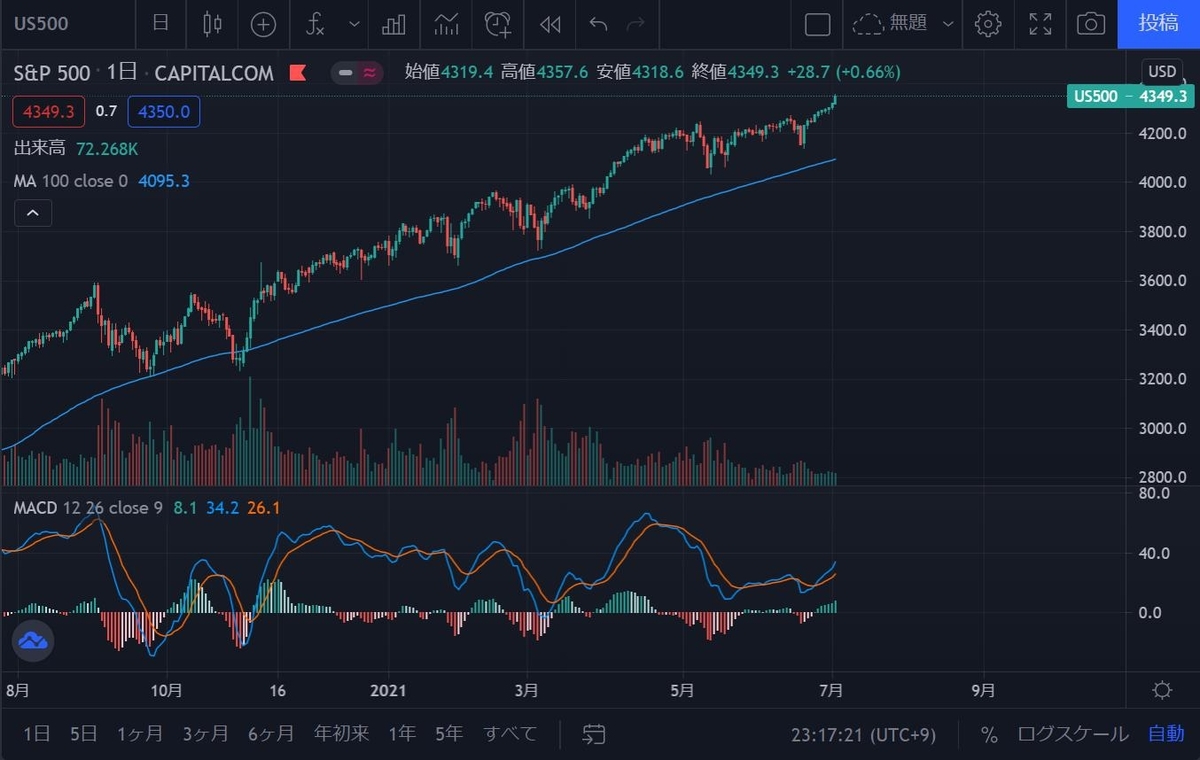Switch chart to fullscreen mode
The height and width of the screenshot is (760, 1200).
1040,24
